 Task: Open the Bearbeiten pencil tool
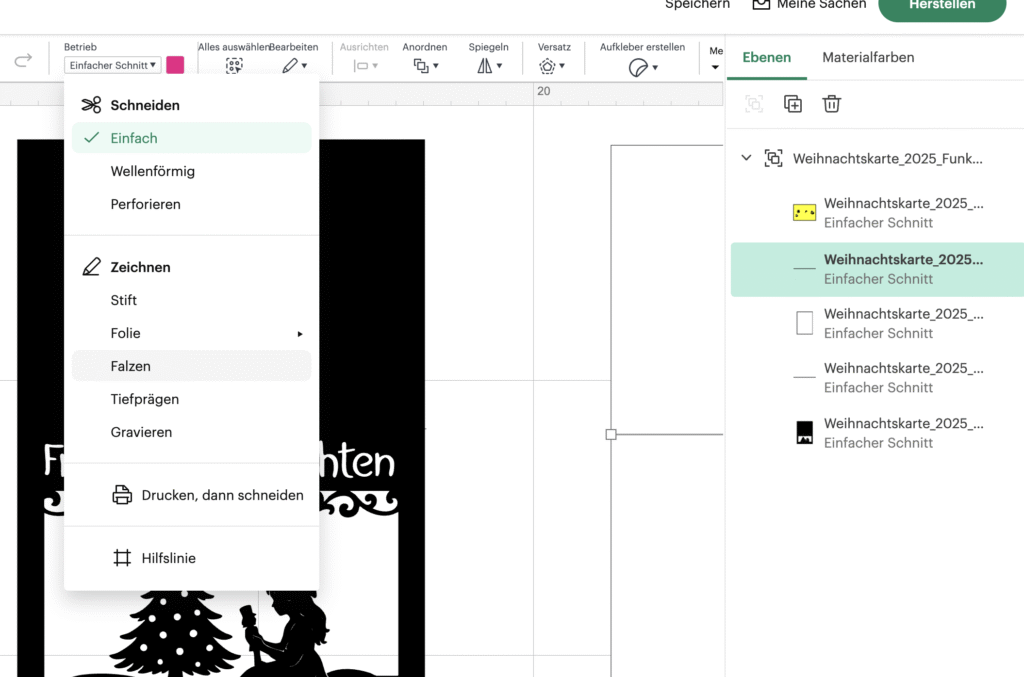293,66
